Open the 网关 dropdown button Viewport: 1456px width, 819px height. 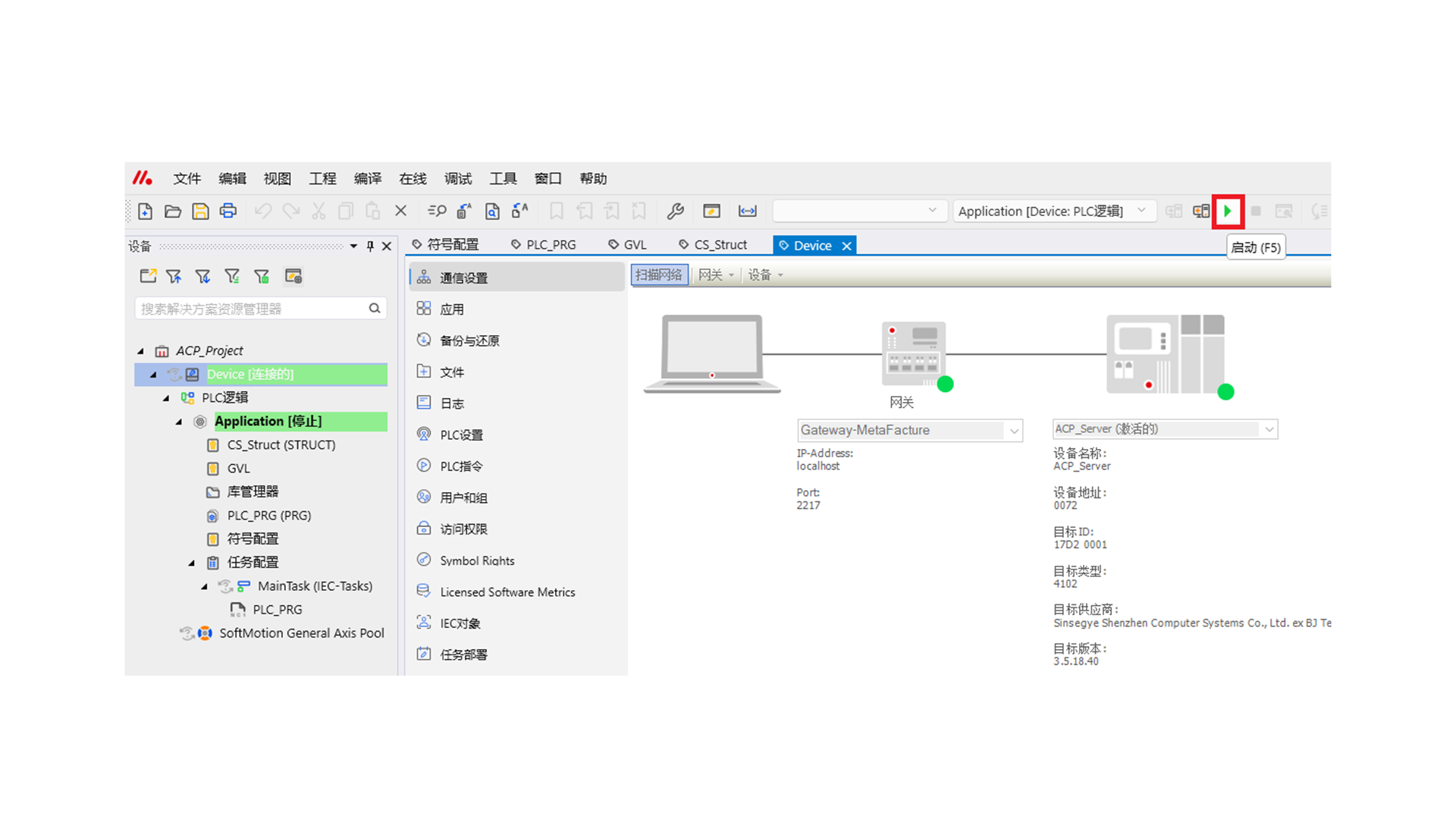pyautogui.click(x=715, y=275)
